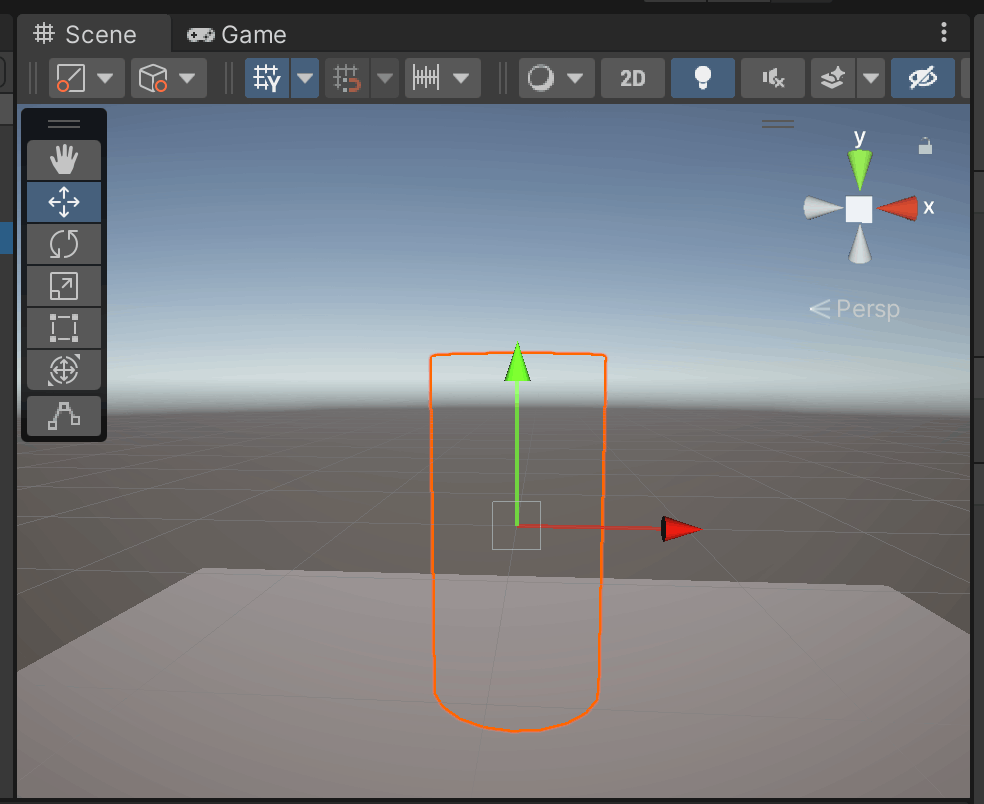Toggle the gizmo rotation lock icon

(x=925, y=146)
